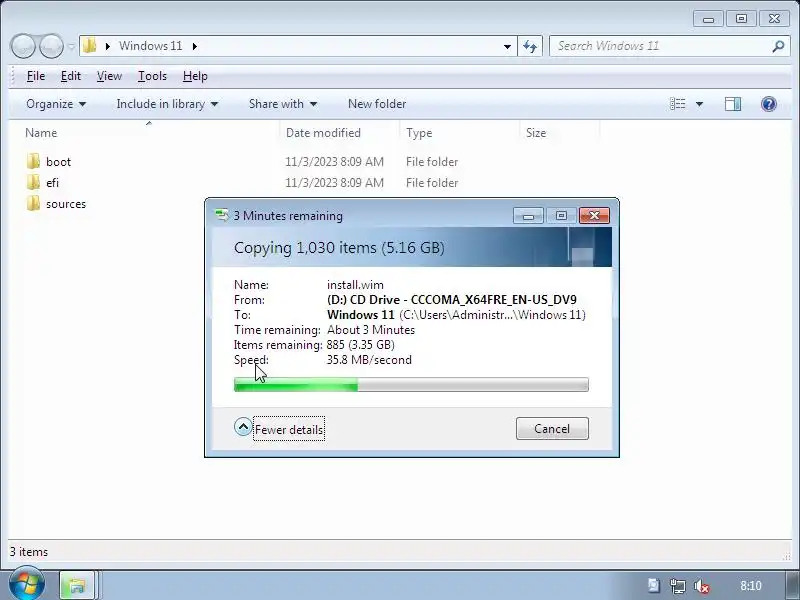Cancel the file copy
The width and height of the screenshot is (800, 600).
click(552, 429)
